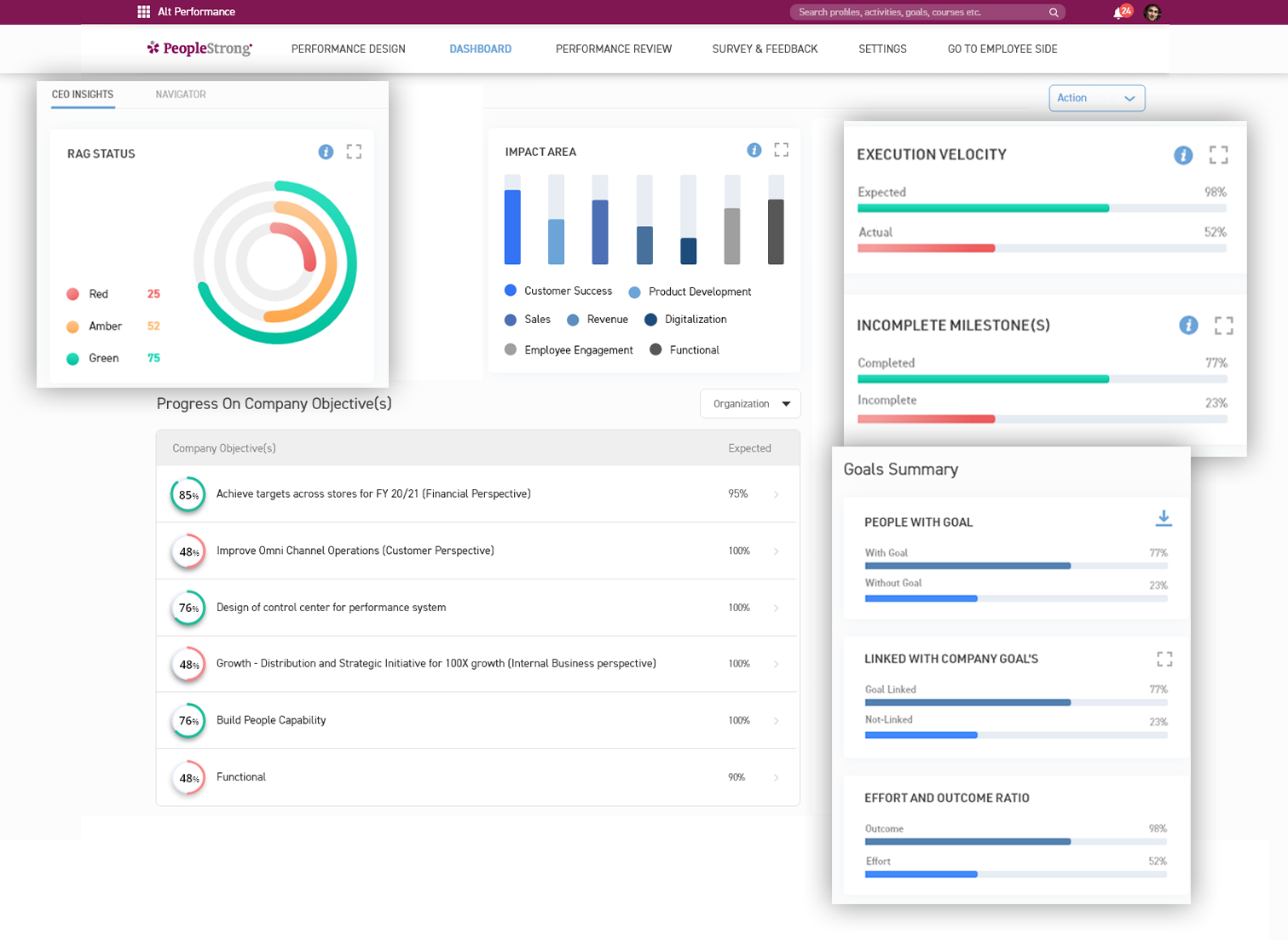
Task: Open Survey & Feedback menu
Action: [x=765, y=49]
